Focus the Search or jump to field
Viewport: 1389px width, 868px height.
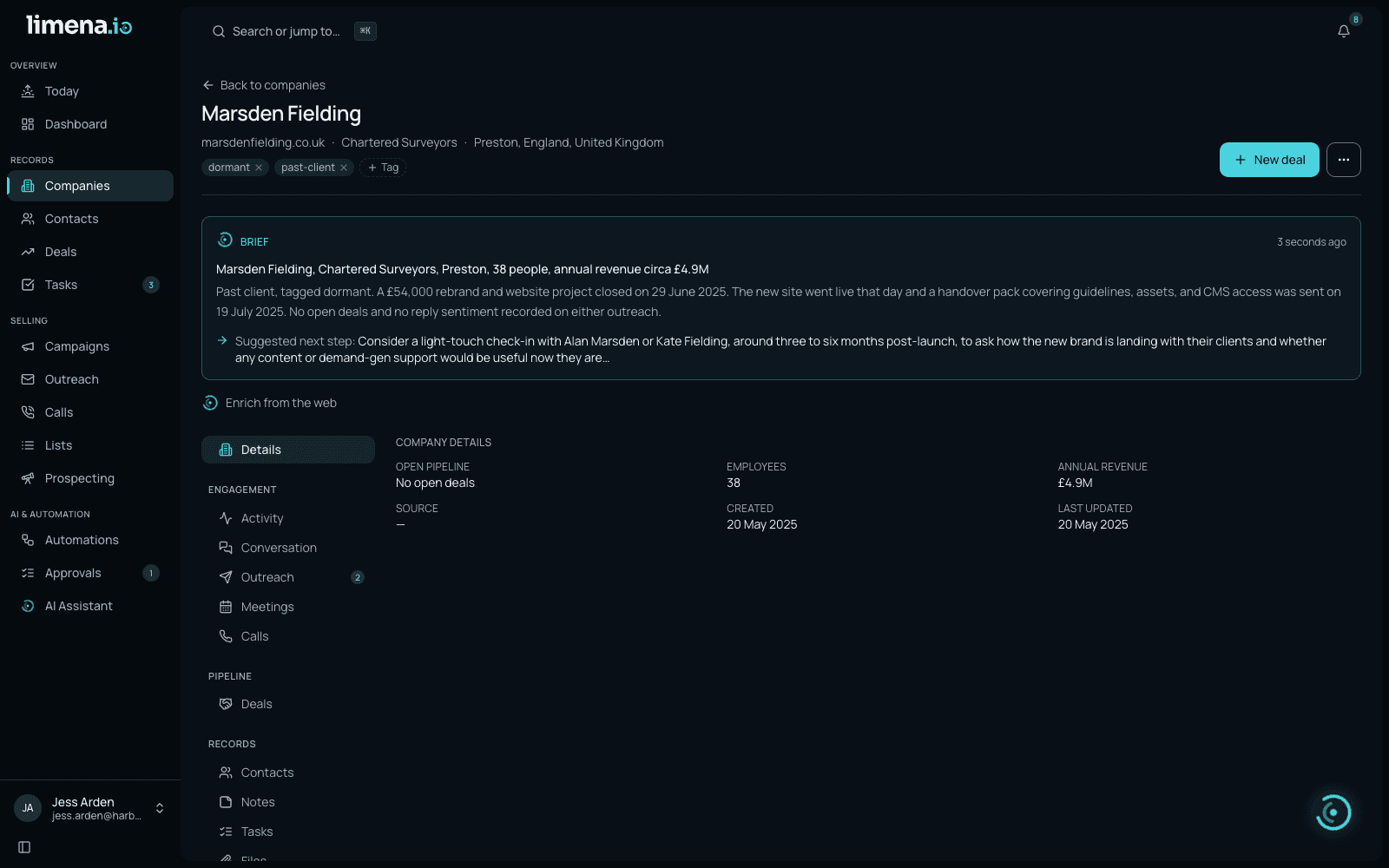[293, 31]
